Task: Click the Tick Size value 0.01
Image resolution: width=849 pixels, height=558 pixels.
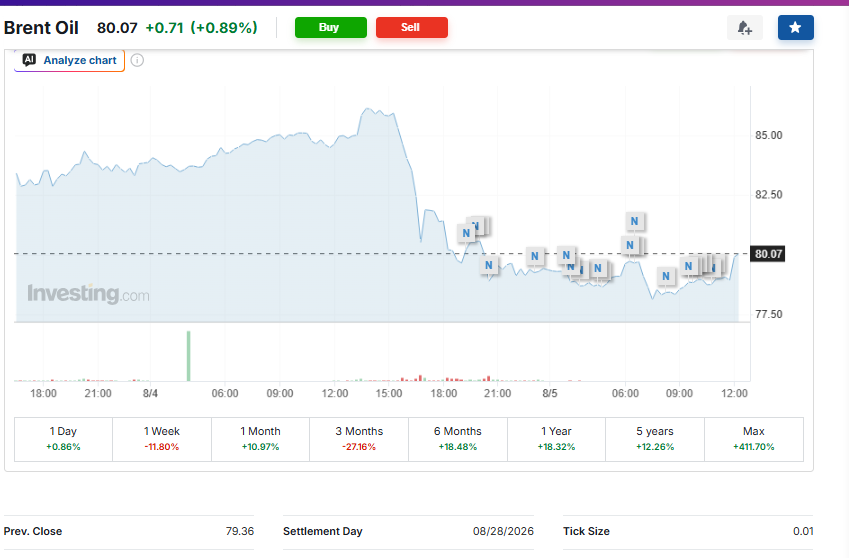Action: point(803,531)
